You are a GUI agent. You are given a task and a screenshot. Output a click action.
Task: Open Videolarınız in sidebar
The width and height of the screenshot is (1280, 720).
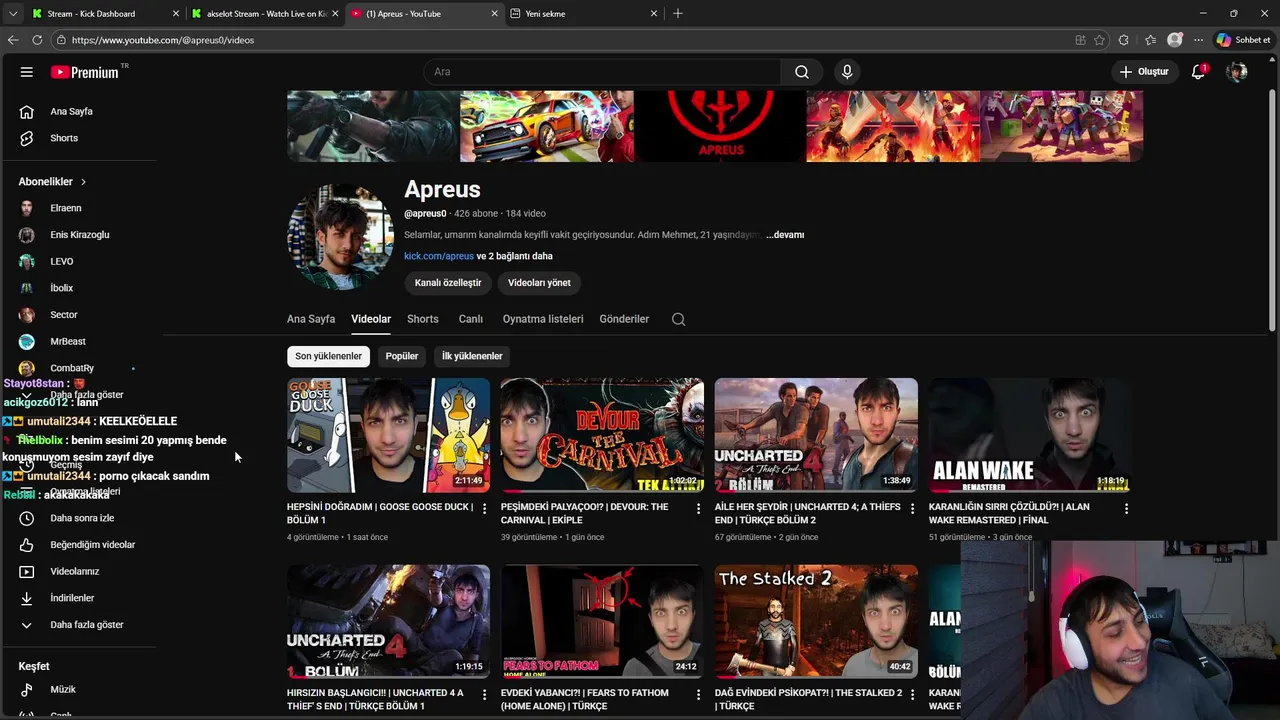point(75,571)
